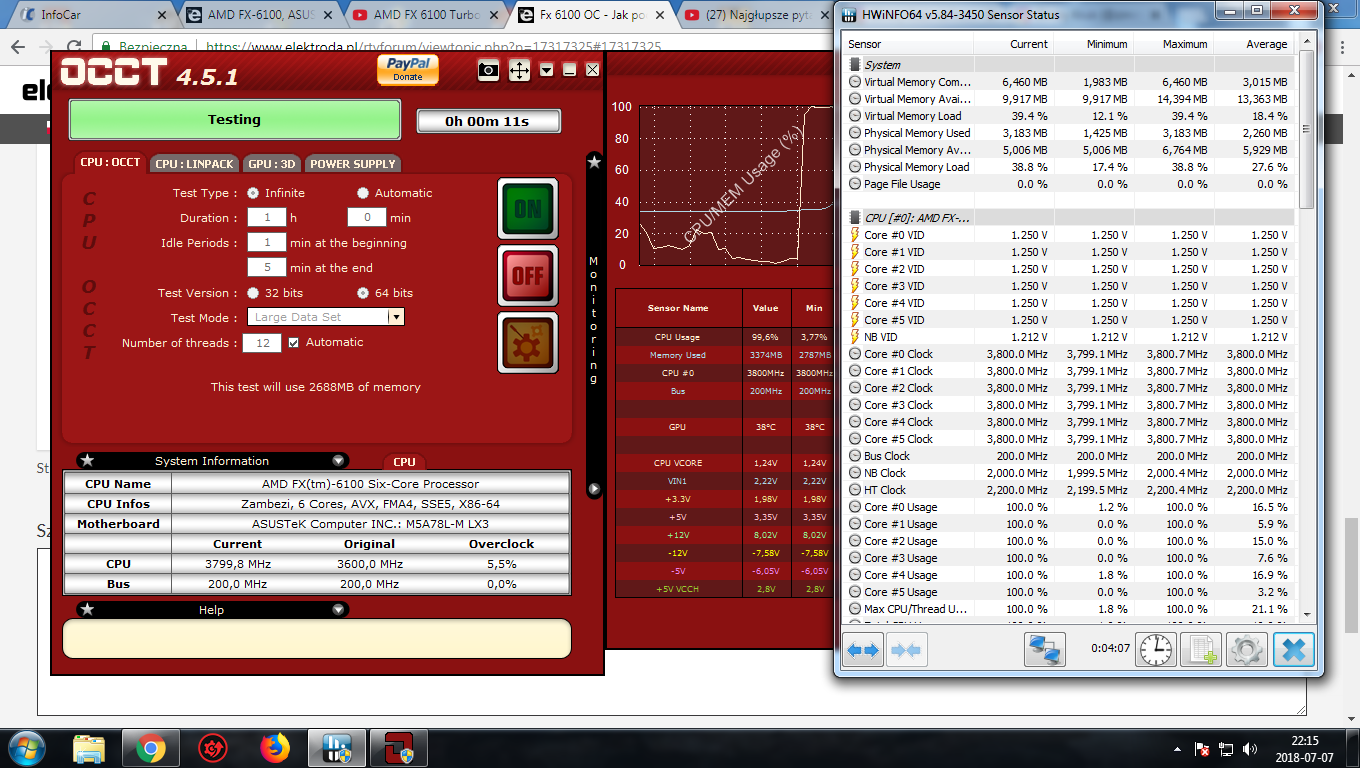Image resolution: width=1360 pixels, height=768 pixels.
Task: Sort HWiNFO by the Current column header
Action: point(1012,44)
